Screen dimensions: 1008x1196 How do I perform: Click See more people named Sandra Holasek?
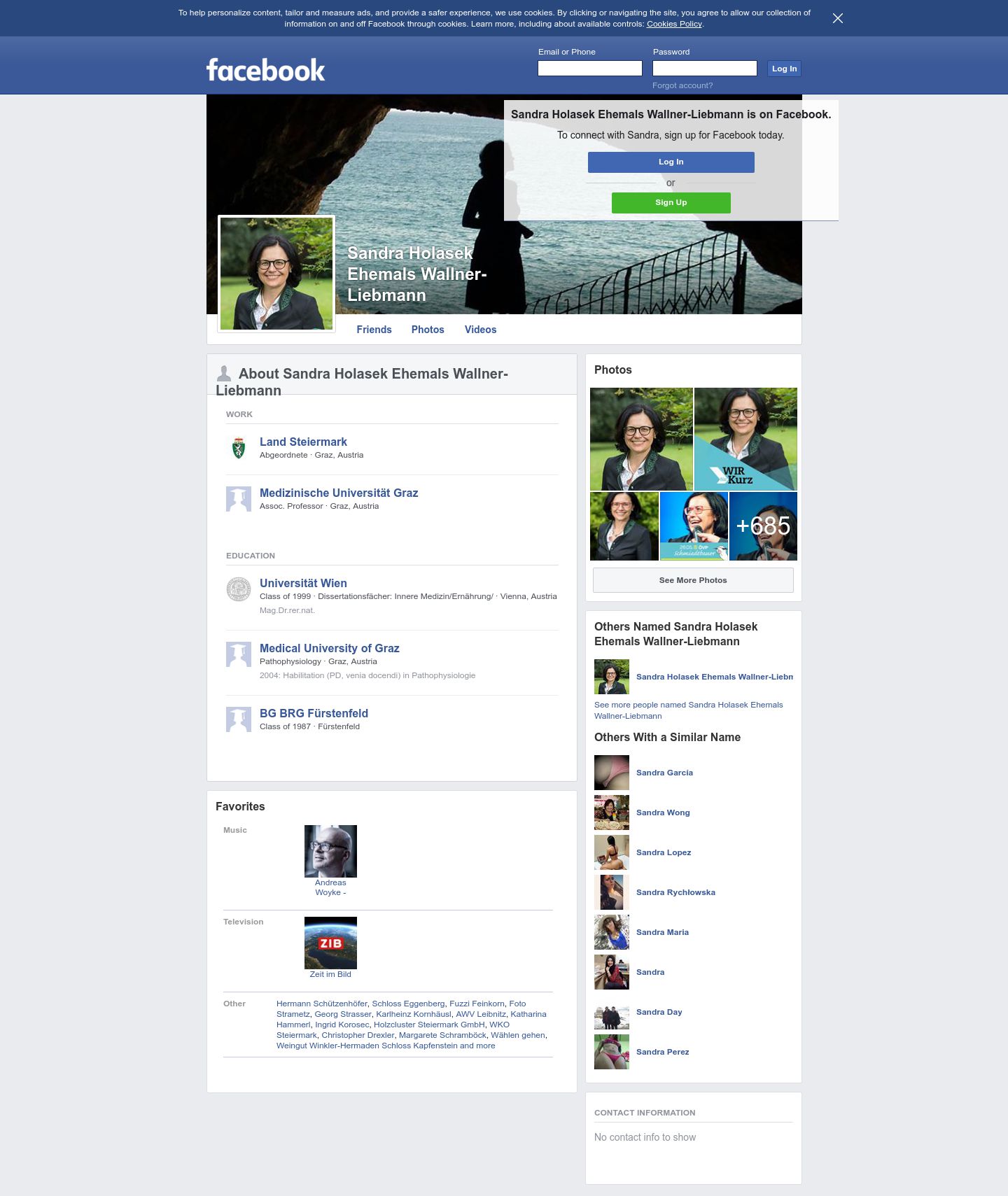[x=689, y=710]
